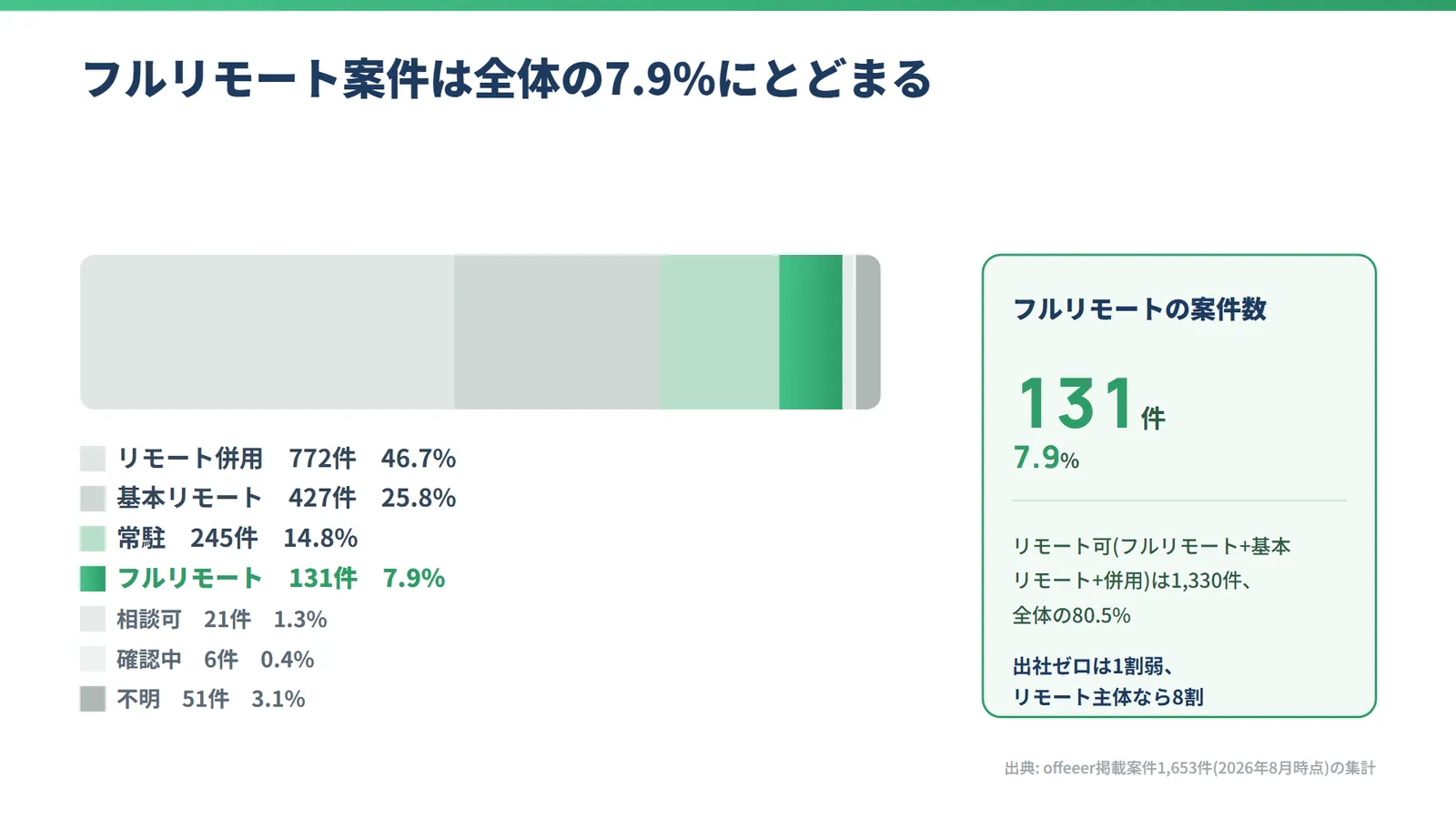Click the 出典 offeeer source footnote
The image size is (1456, 819).
1190,768
